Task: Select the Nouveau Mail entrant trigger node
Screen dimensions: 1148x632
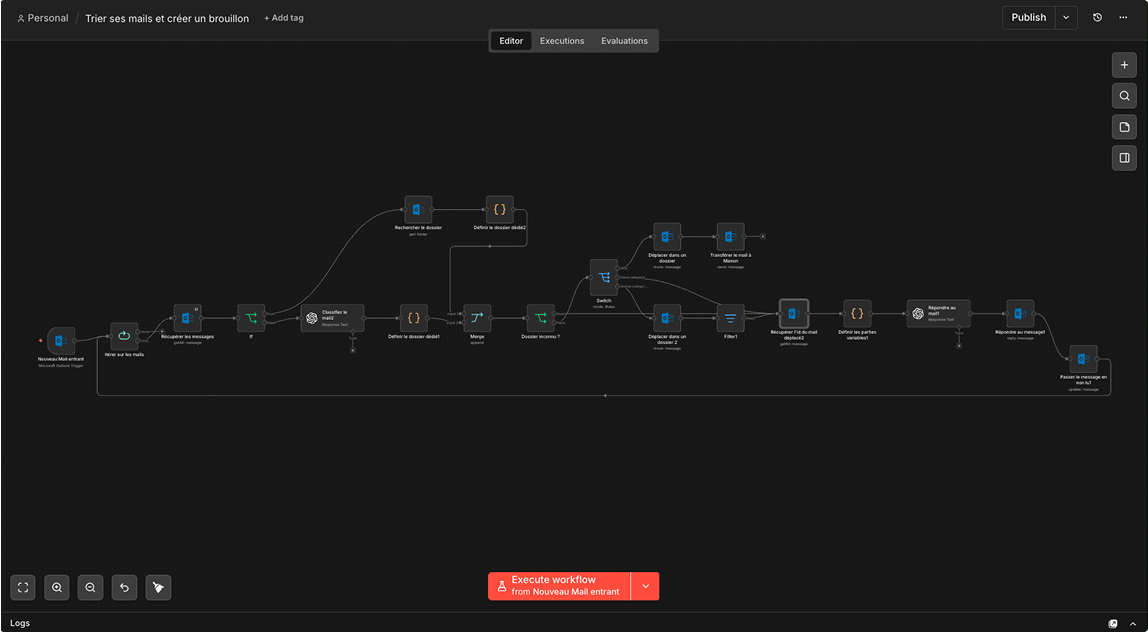Action: pyautogui.click(x=62, y=341)
